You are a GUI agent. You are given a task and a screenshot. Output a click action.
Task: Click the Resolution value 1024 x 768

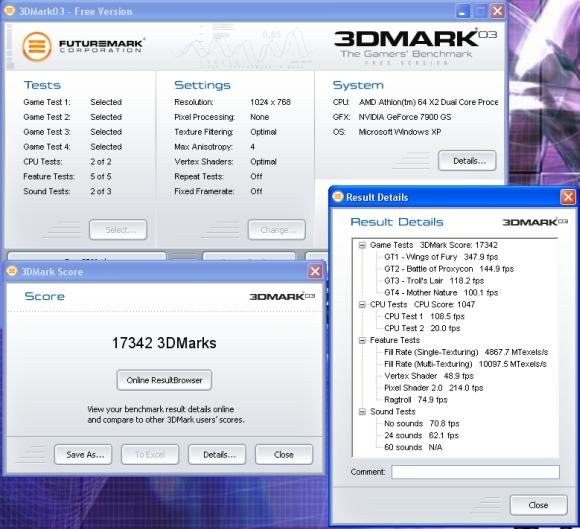(270, 102)
